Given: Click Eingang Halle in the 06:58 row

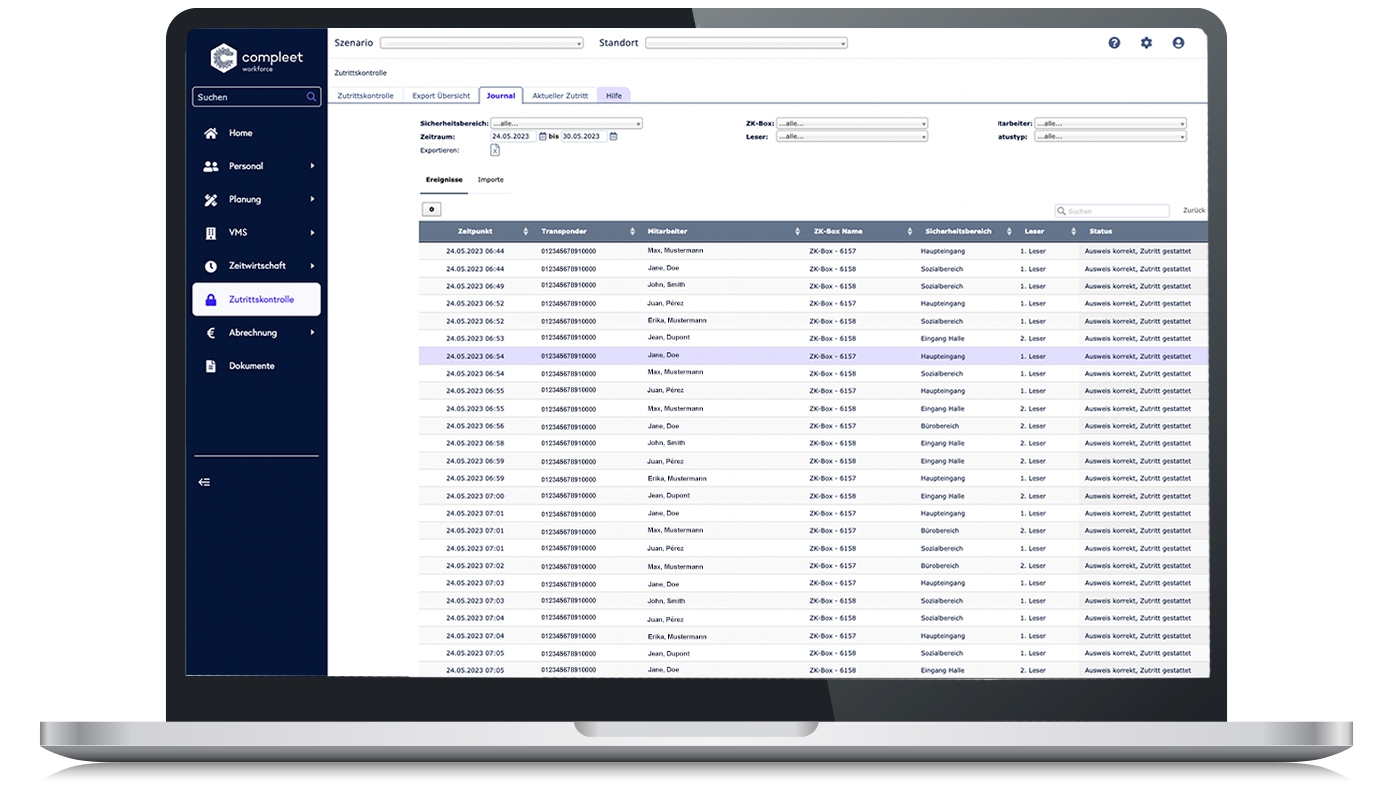Looking at the screenshot, I should 943,443.
